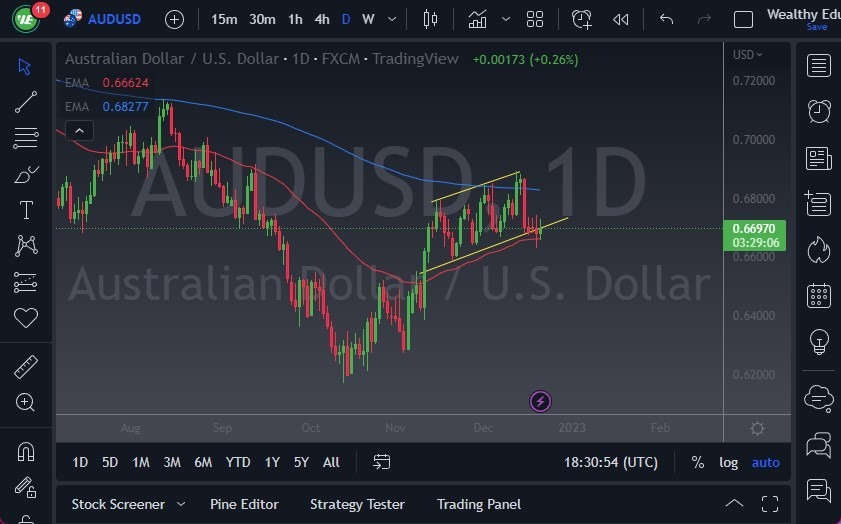Show All available date range

(331, 462)
